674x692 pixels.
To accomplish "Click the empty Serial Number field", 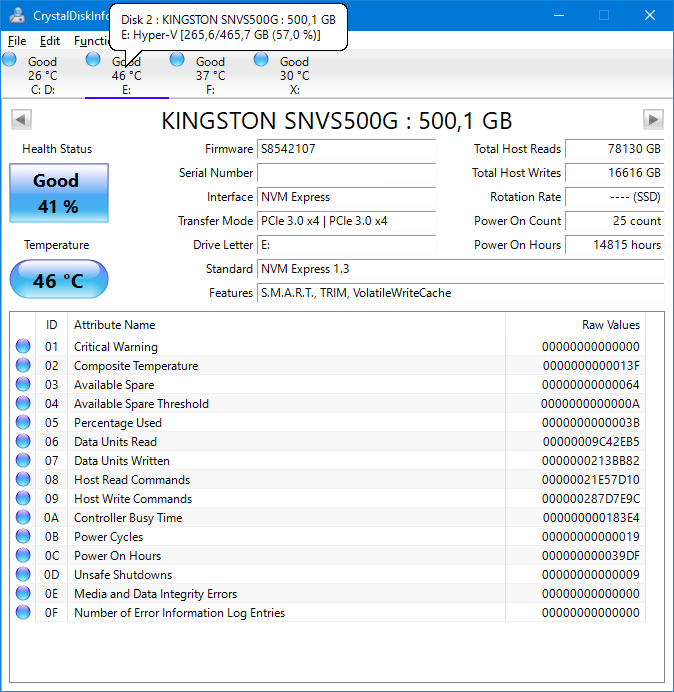I will (x=346, y=173).
